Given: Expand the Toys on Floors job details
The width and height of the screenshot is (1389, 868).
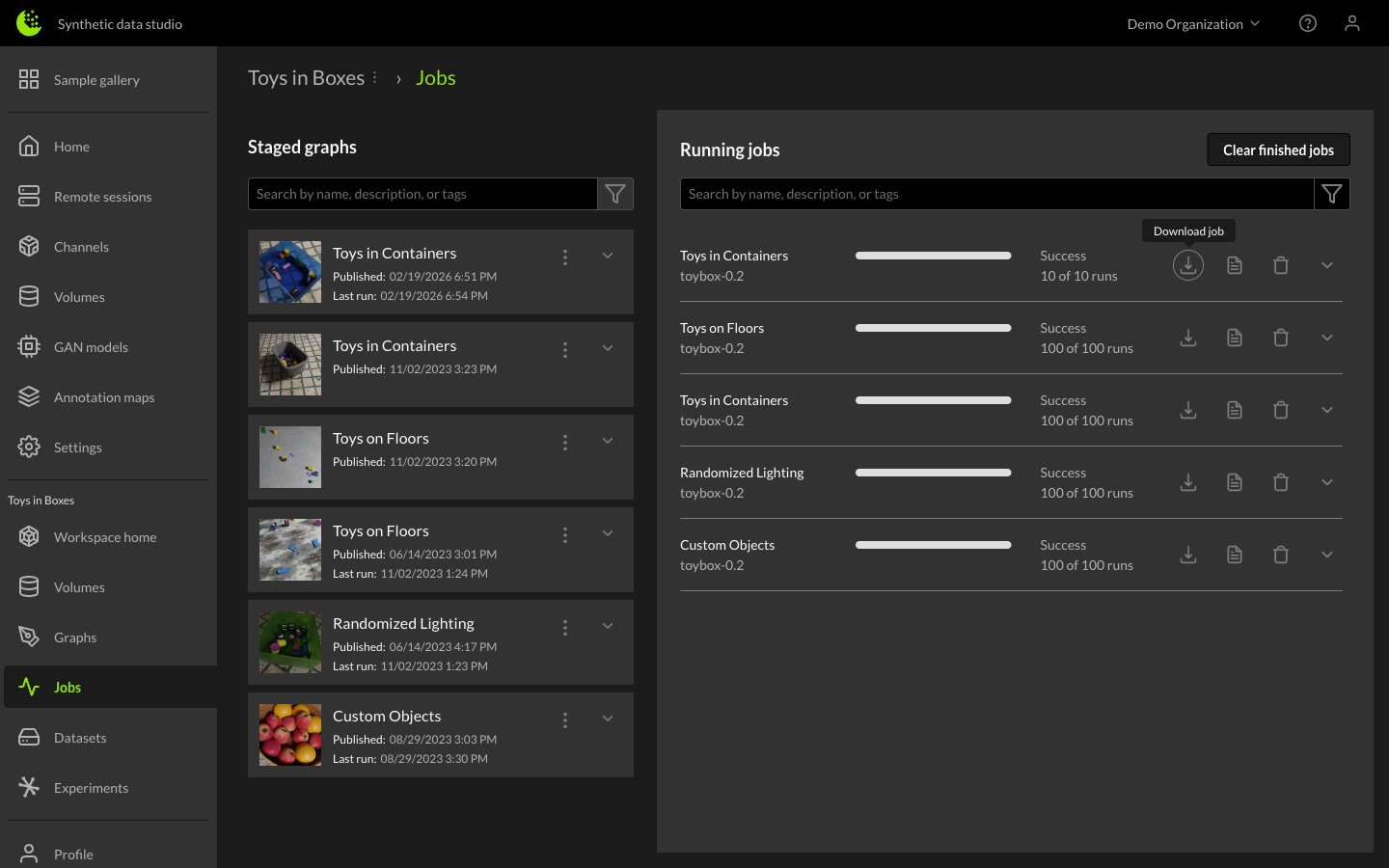Looking at the screenshot, I should point(1326,338).
